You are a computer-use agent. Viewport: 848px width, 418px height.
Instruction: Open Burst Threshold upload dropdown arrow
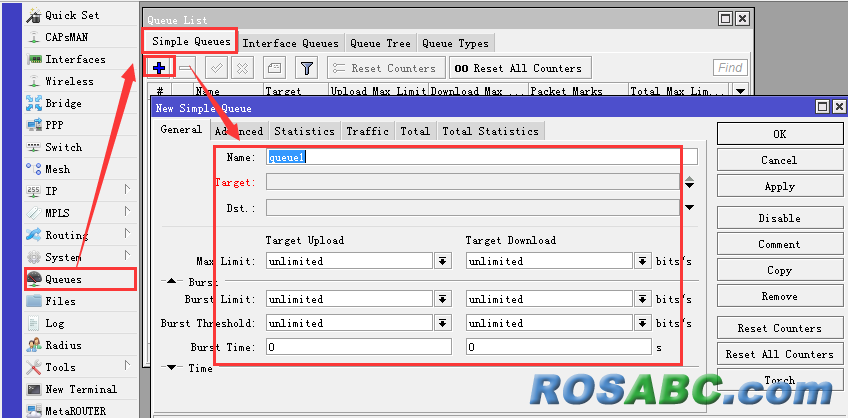click(442, 323)
